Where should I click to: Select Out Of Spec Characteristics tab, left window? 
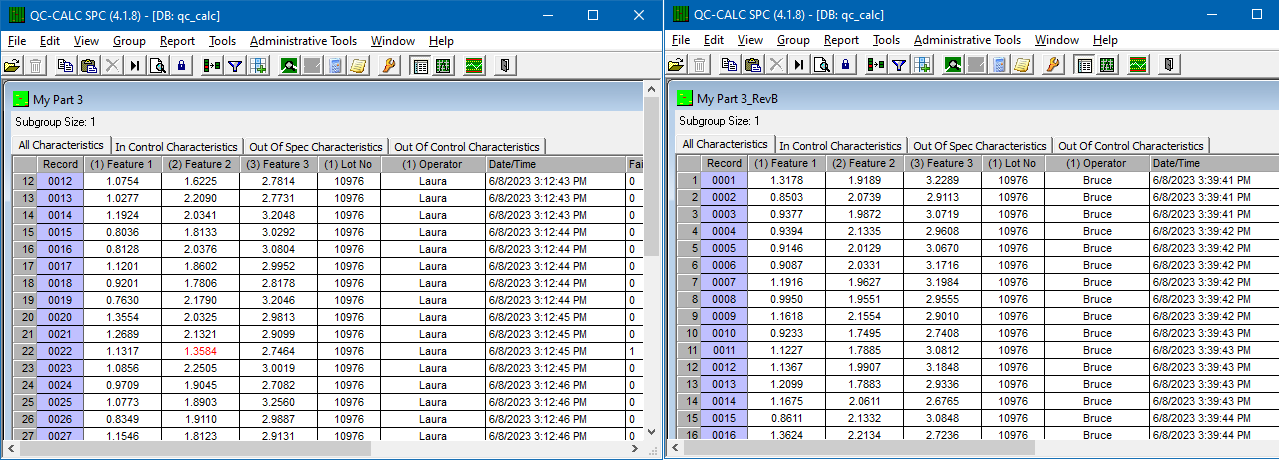pos(316,147)
